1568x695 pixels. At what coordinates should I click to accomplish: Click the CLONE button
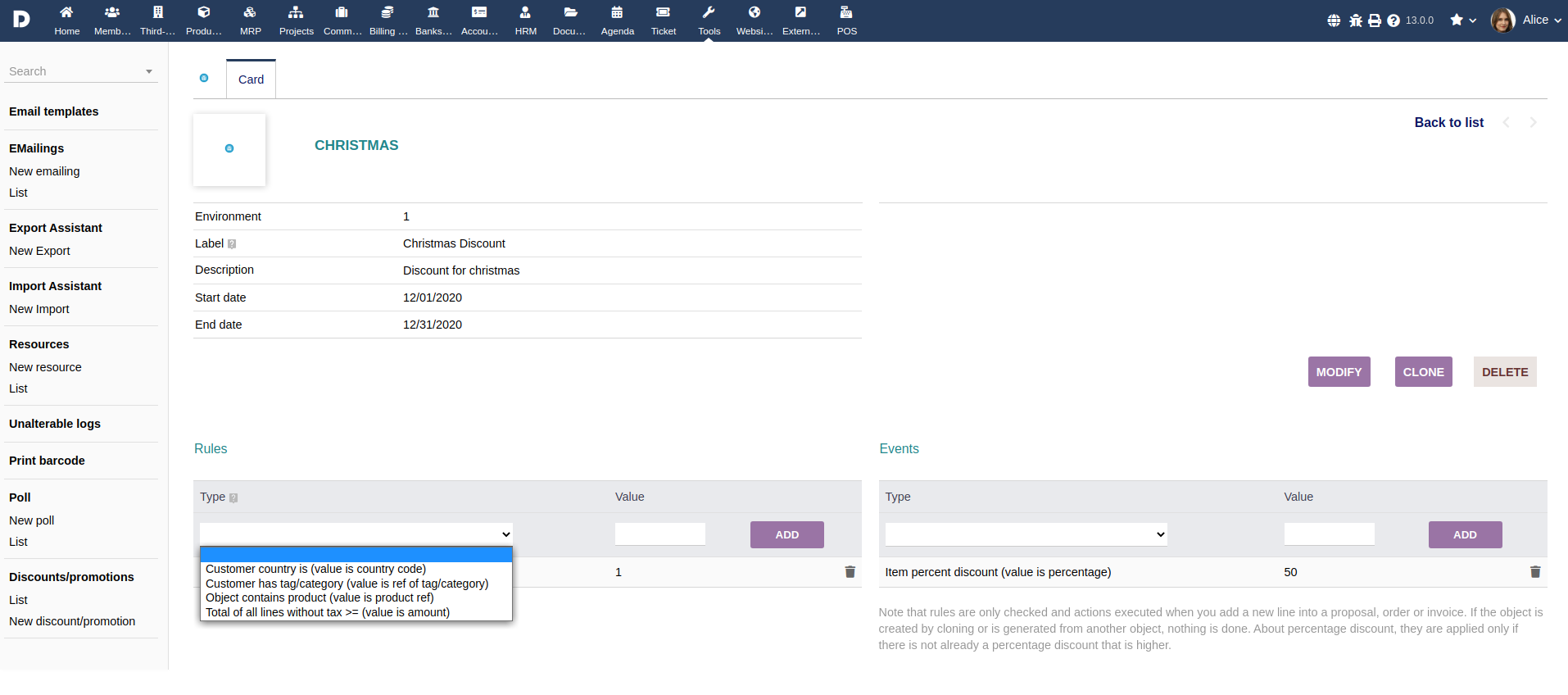tap(1423, 371)
